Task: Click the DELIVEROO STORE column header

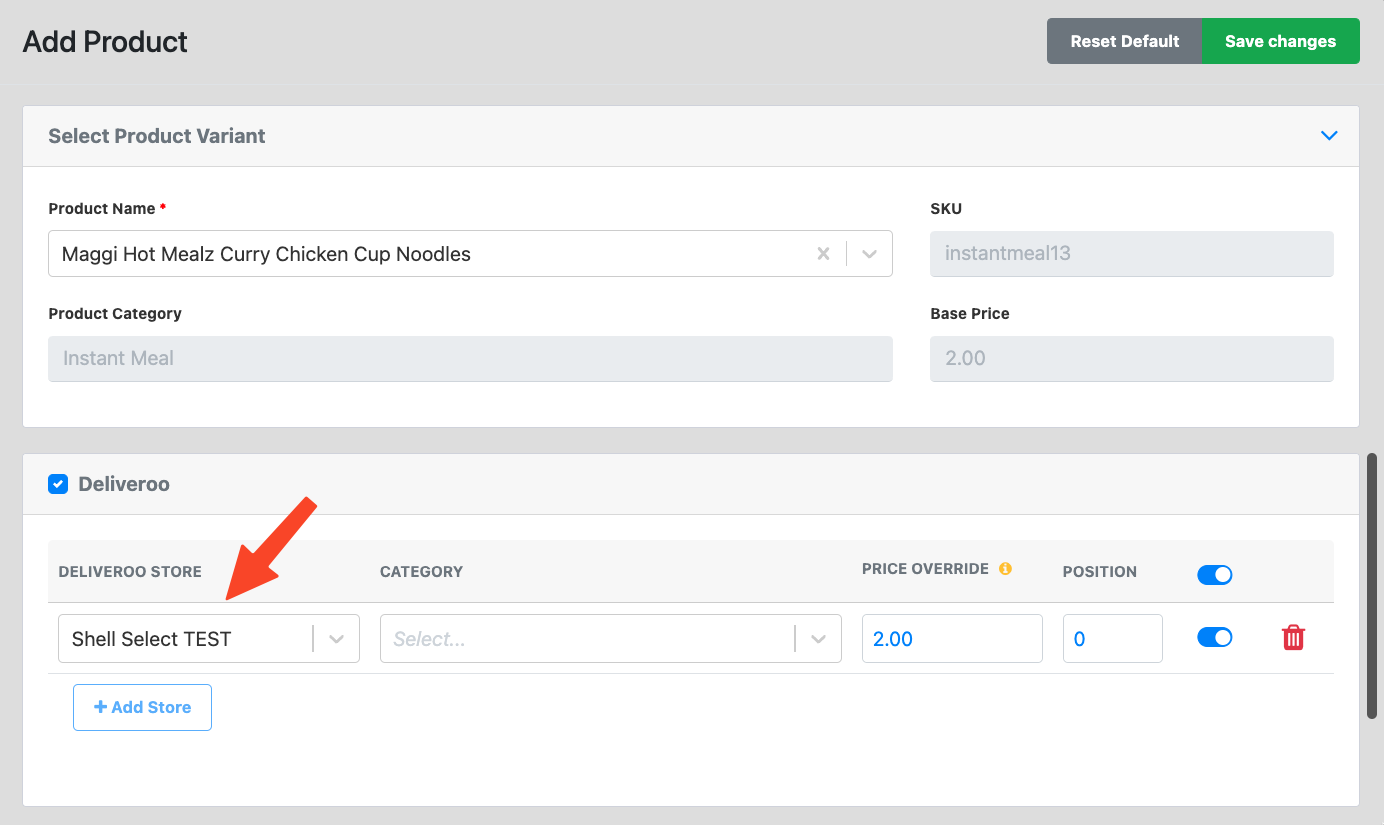Action: pos(130,572)
